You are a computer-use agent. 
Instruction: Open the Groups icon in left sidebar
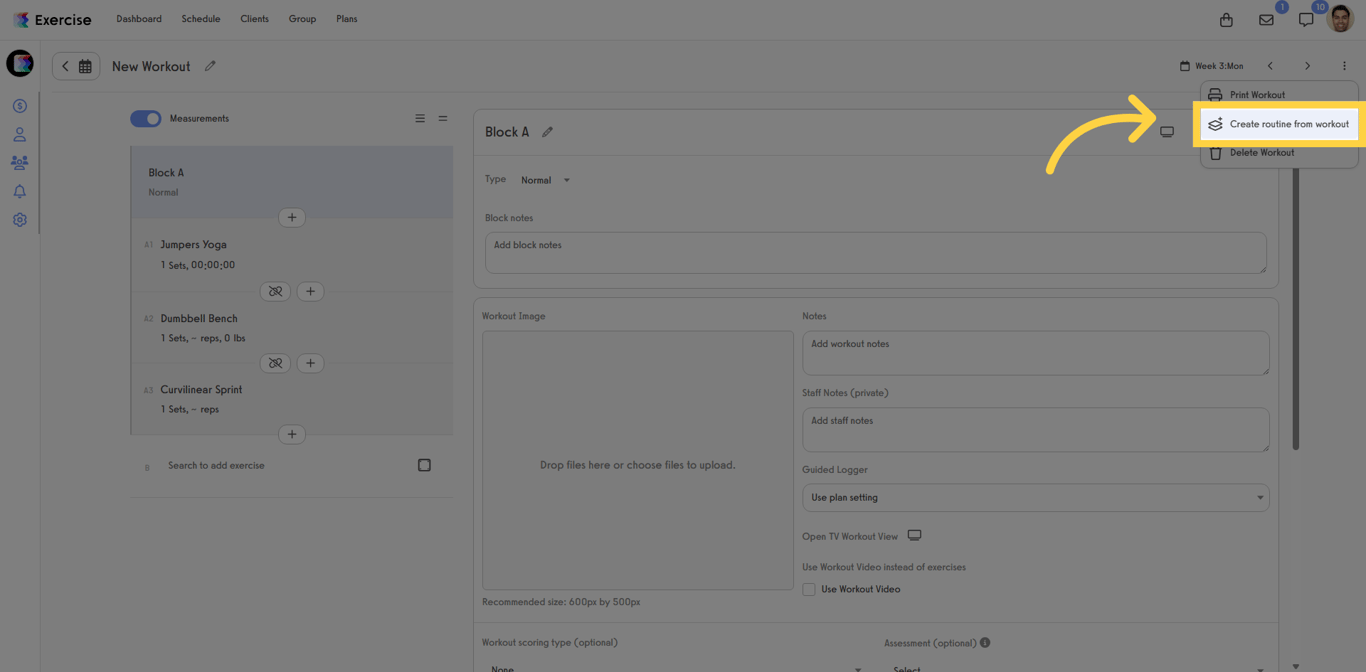pyautogui.click(x=19, y=162)
